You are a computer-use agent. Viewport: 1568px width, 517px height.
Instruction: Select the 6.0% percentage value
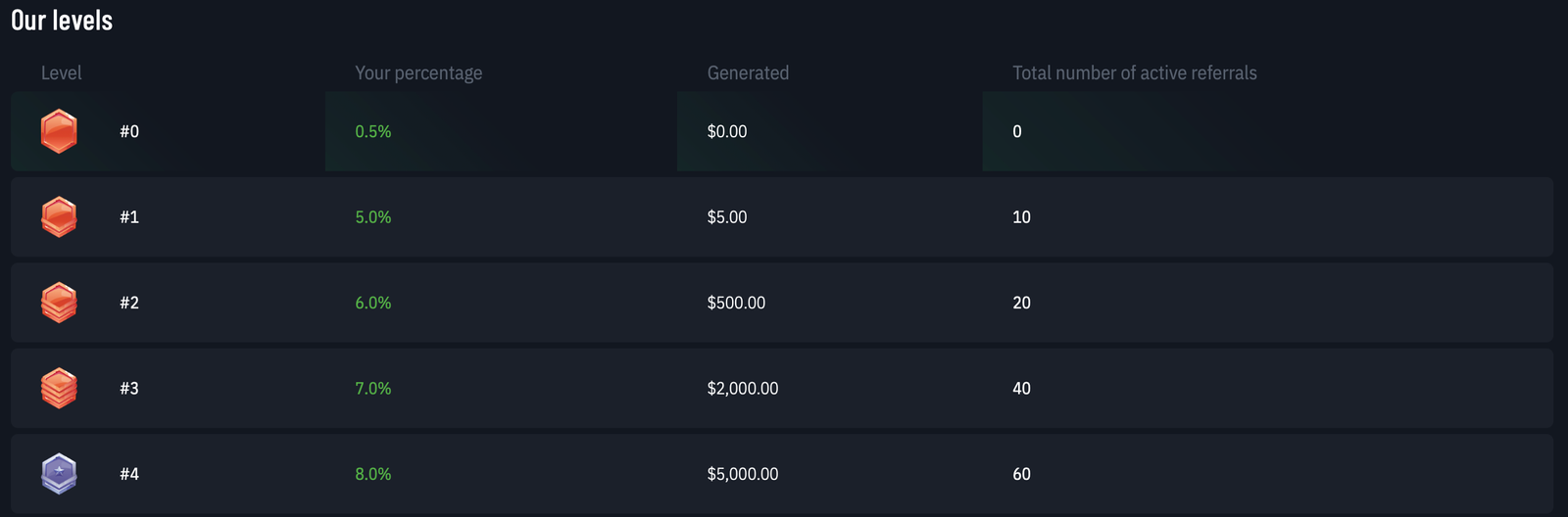click(372, 303)
